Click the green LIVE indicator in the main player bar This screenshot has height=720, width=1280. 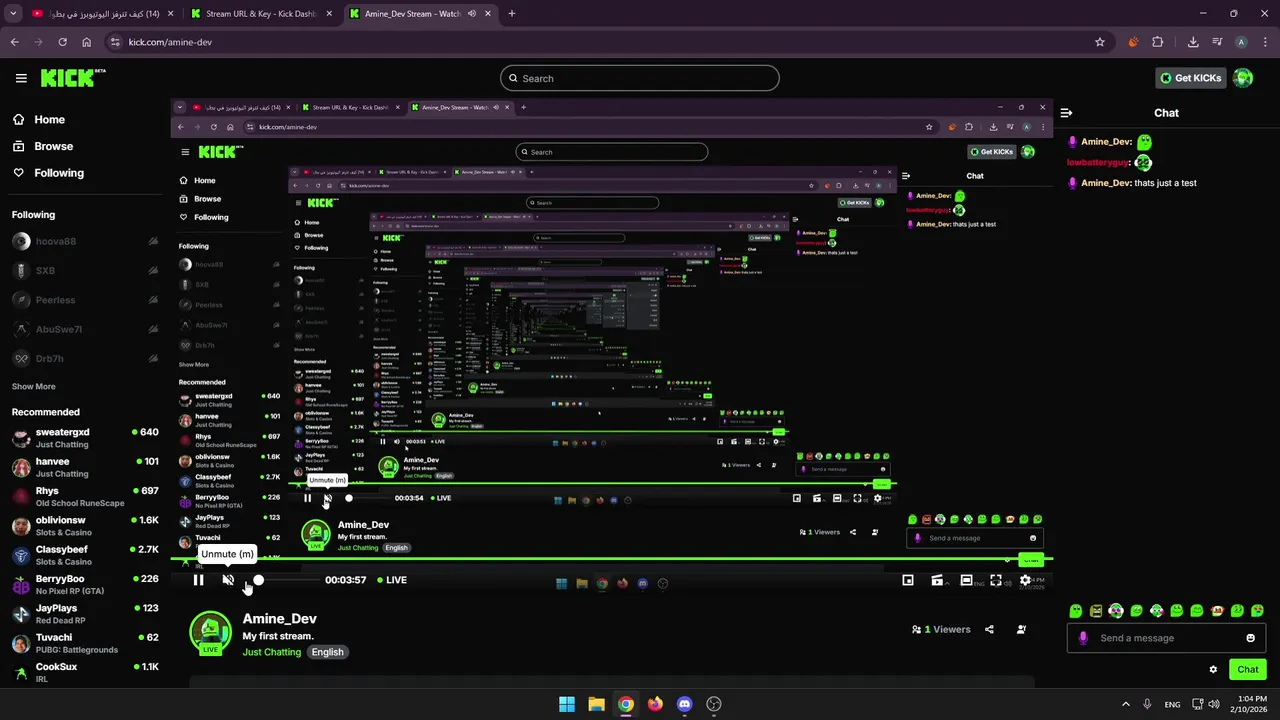click(x=392, y=580)
